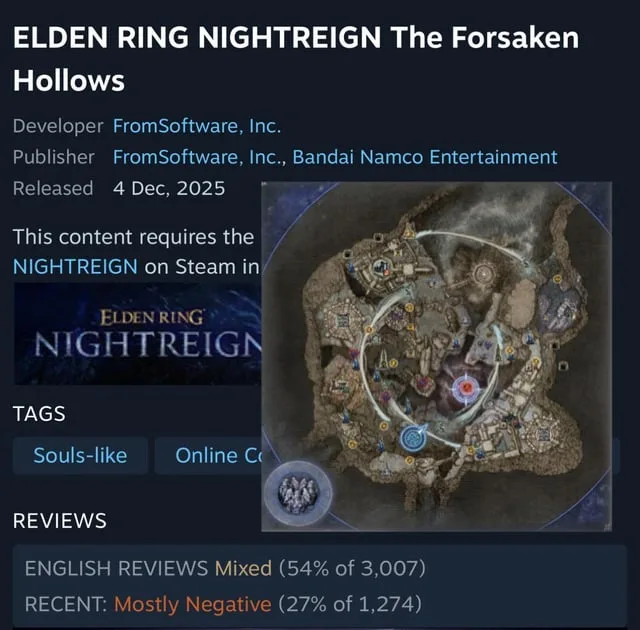Select the blue spiral marker on the map

click(x=413, y=437)
